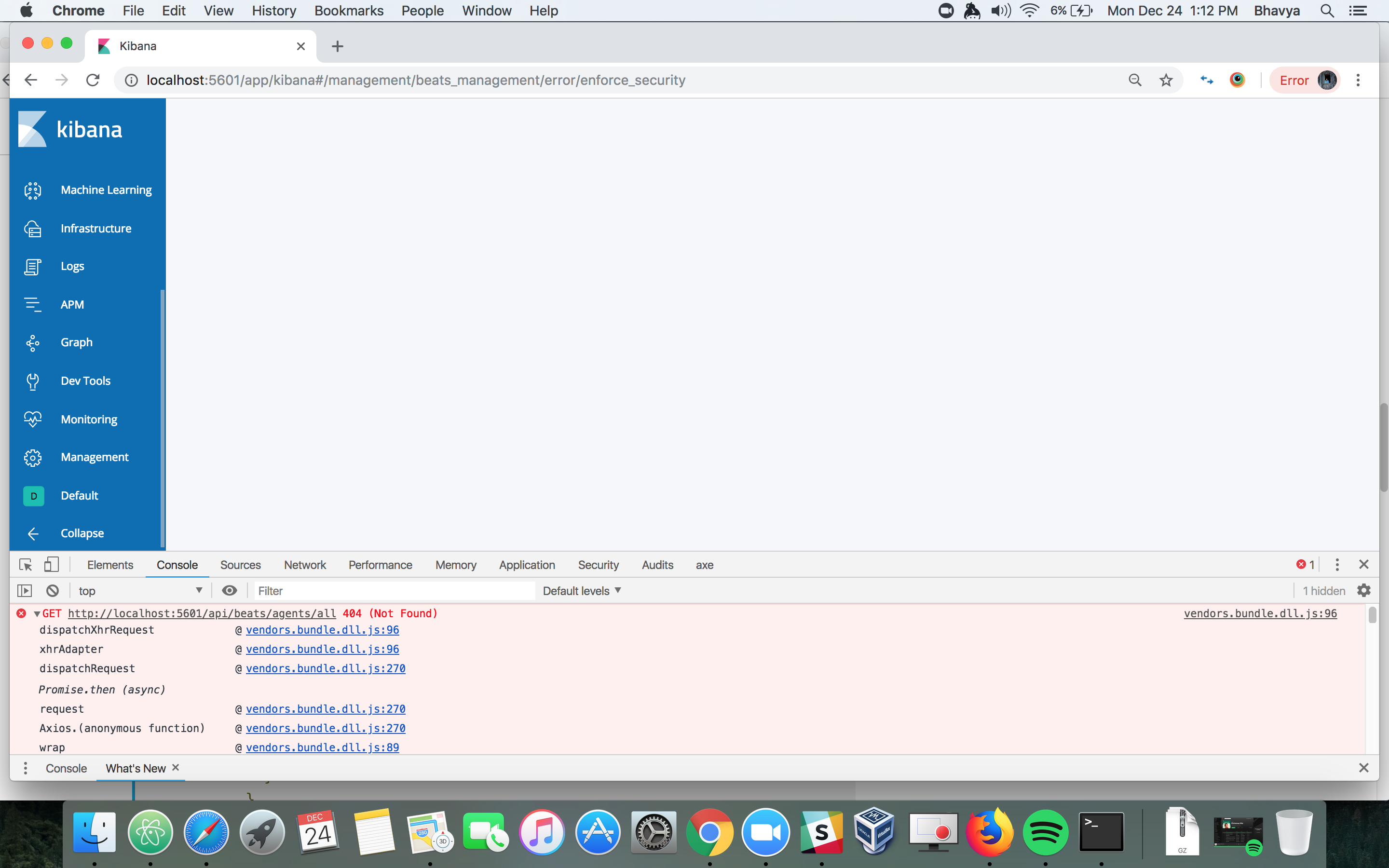The width and height of the screenshot is (1389, 868).
Task: Collapse the GET 404 error stack trace
Action: click(x=36, y=613)
